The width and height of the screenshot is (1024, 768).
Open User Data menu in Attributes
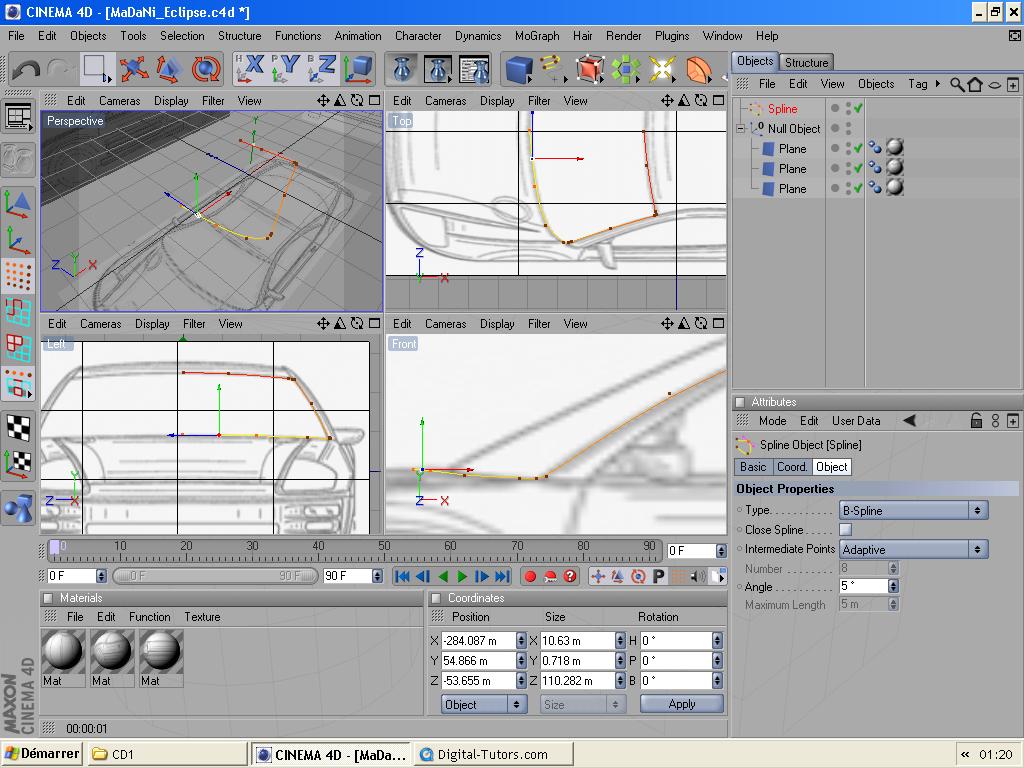tap(856, 421)
